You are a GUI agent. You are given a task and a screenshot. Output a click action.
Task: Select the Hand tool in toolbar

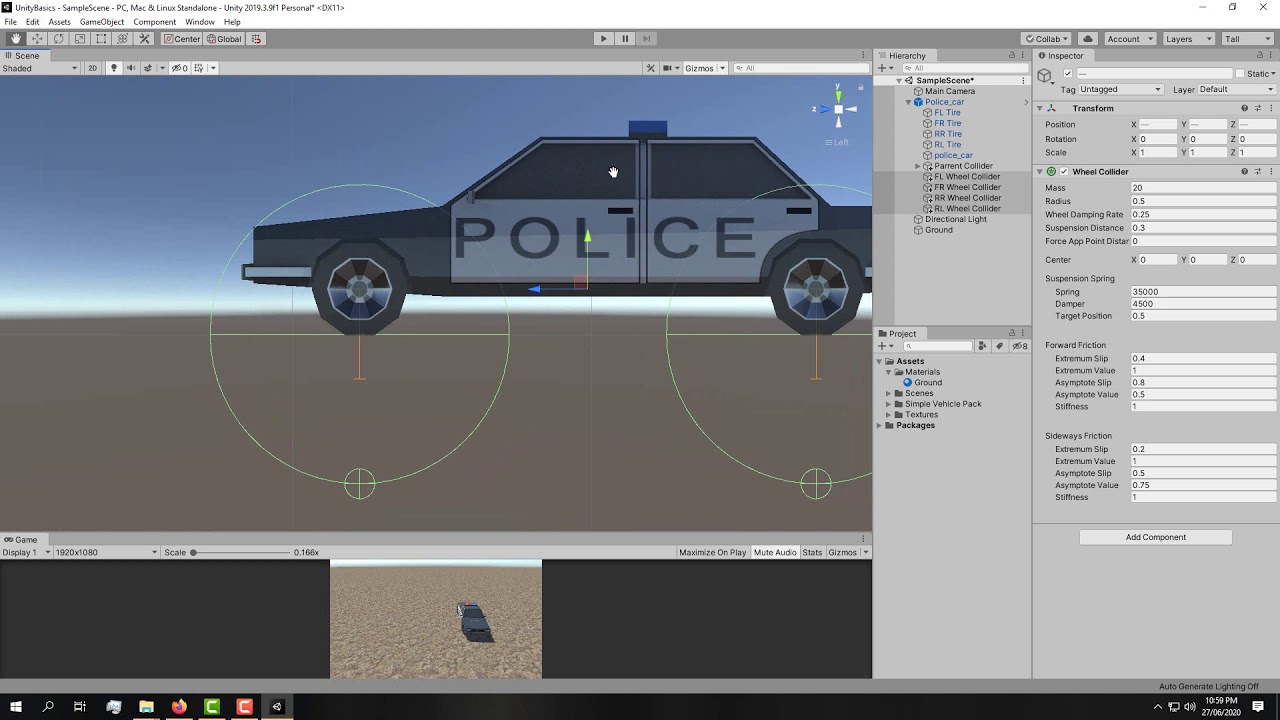click(16, 39)
